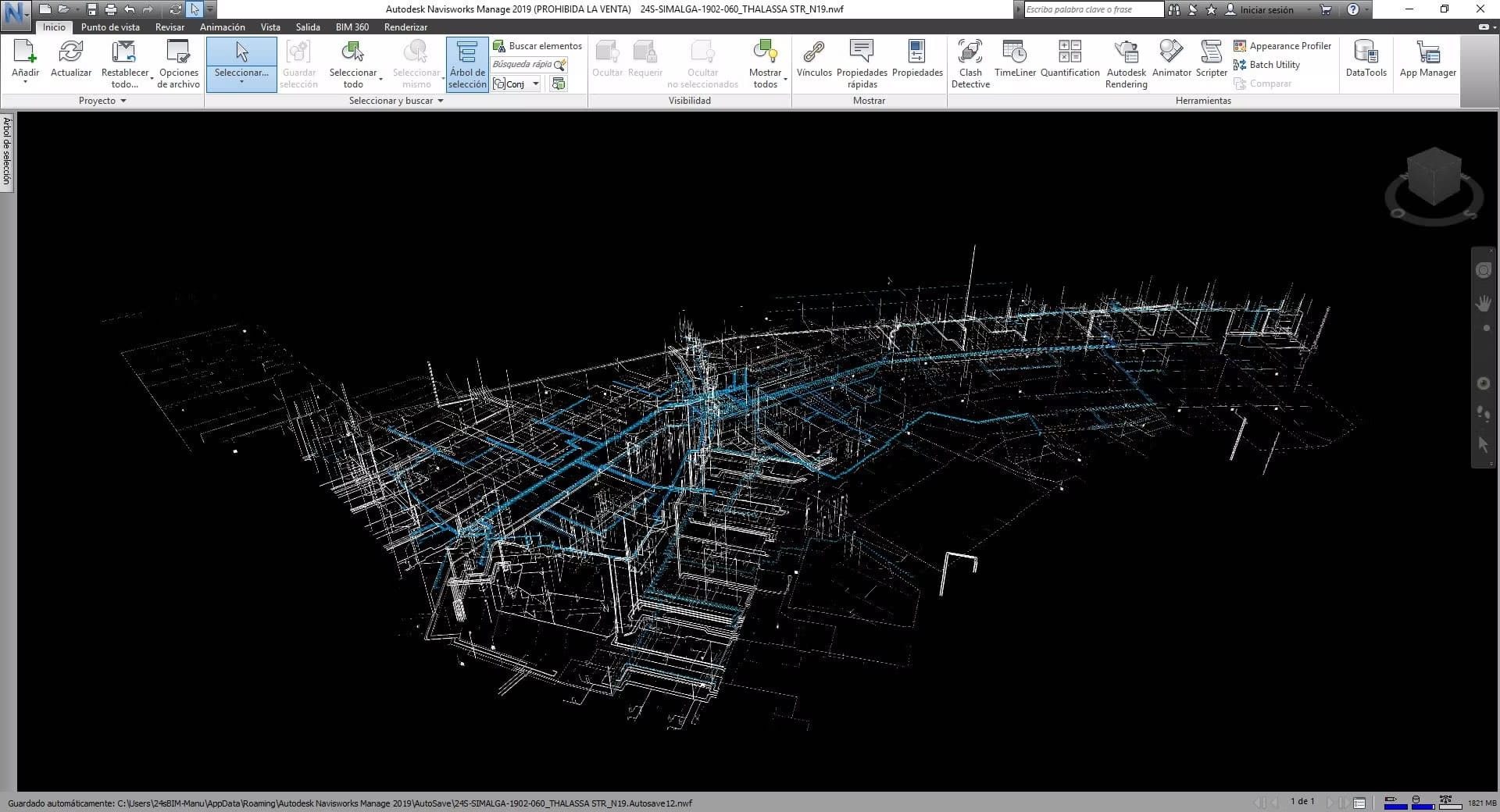The height and width of the screenshot is (812, 1500).
Task: Click Buscar elementos button
Action: 537,46
